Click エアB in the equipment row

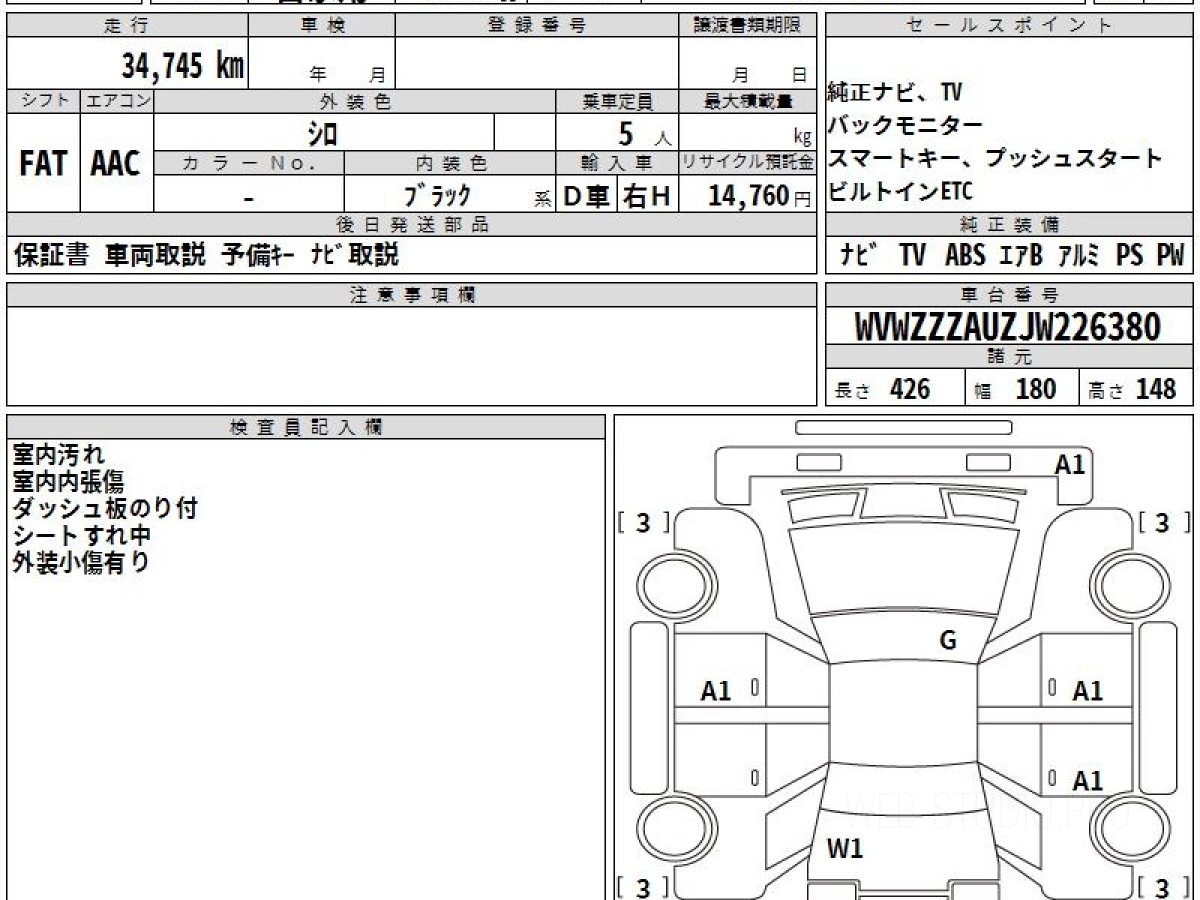pyautogui.click(x=1021, y=256)
